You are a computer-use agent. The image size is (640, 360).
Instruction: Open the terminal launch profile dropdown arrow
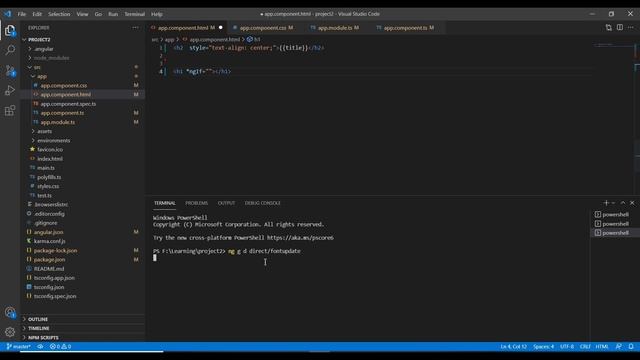click(x=613, y=203)
